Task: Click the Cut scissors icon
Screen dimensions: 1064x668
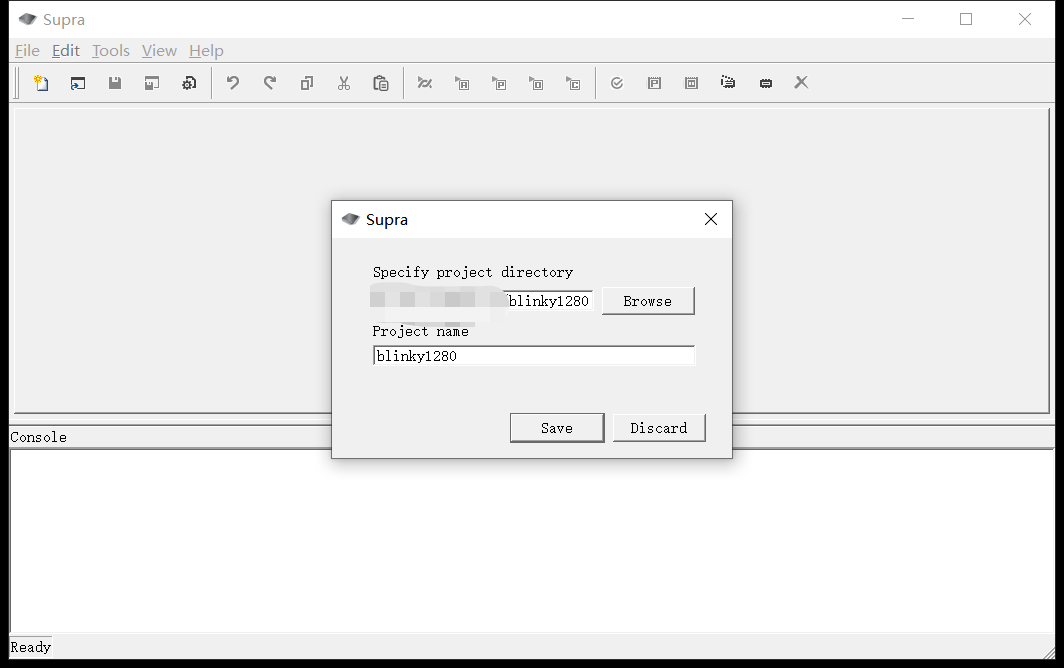Action: coord(344,83)
